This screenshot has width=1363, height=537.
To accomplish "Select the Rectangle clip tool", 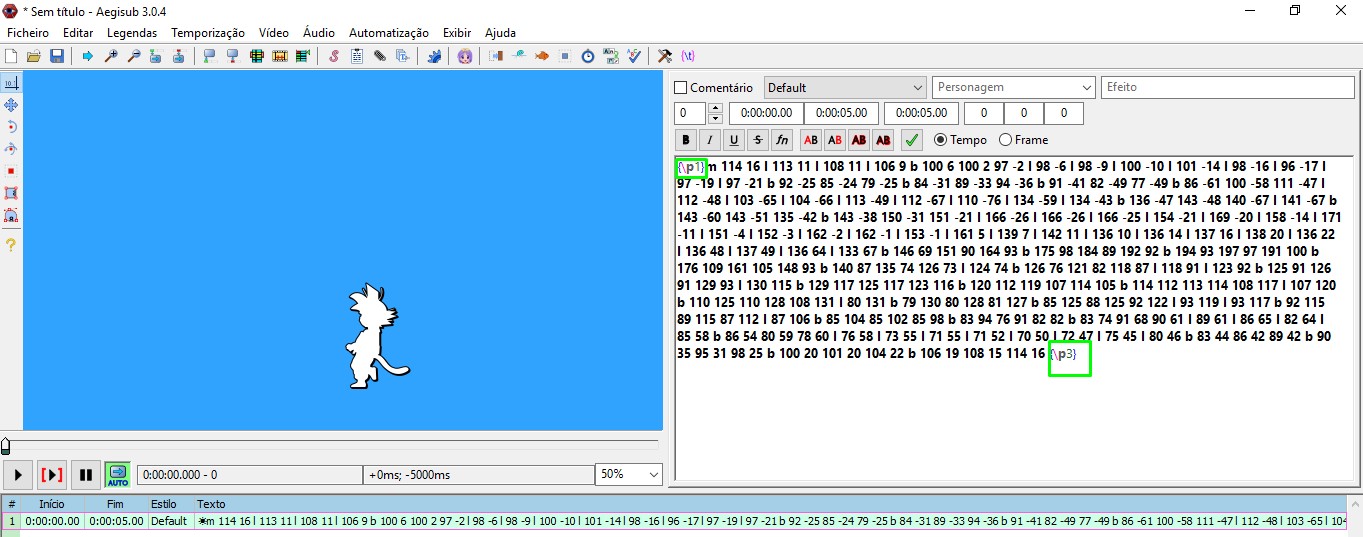I will (11, 192).
